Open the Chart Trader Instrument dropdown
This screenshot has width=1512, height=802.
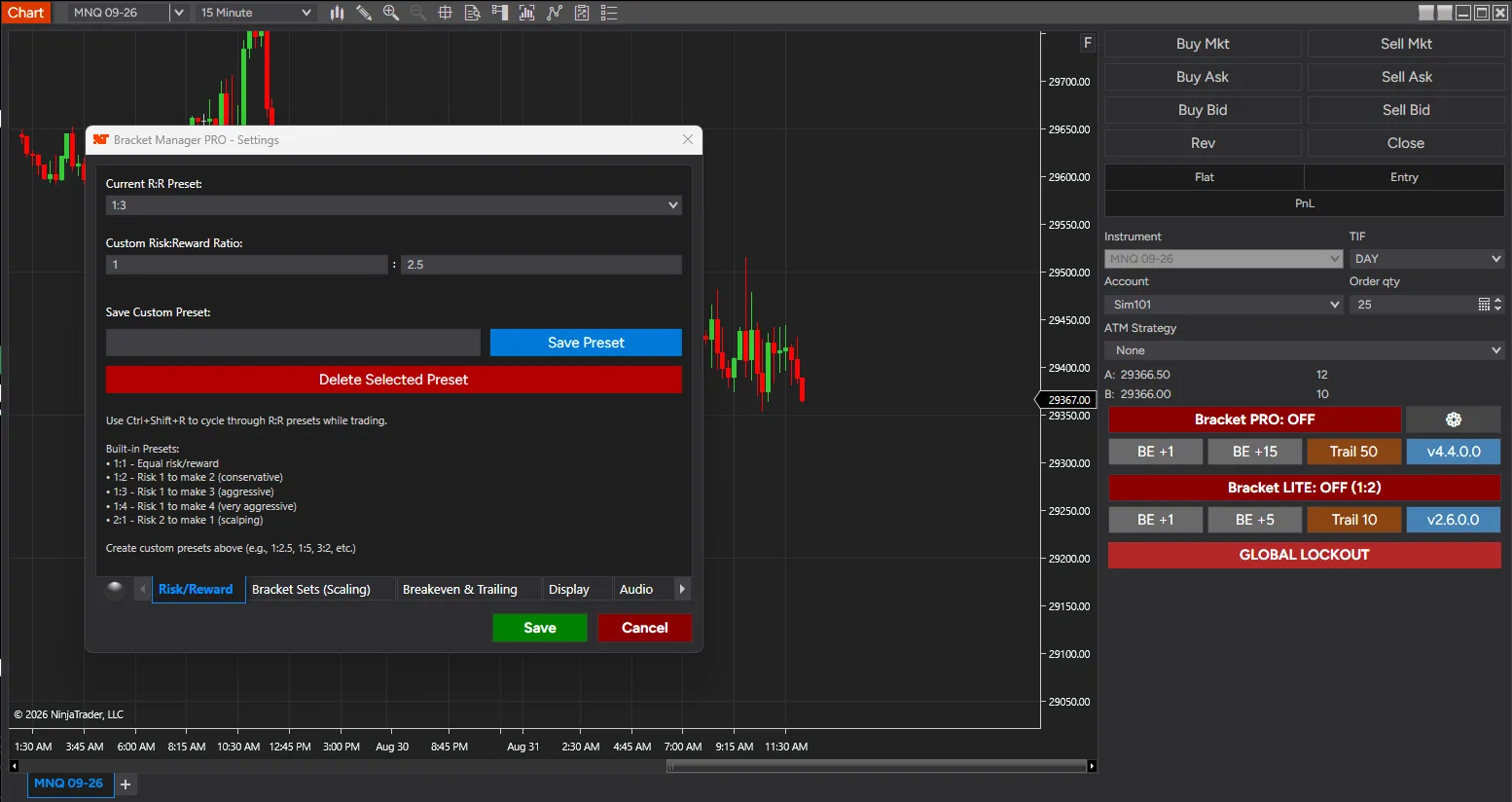tap(1224, 259)
